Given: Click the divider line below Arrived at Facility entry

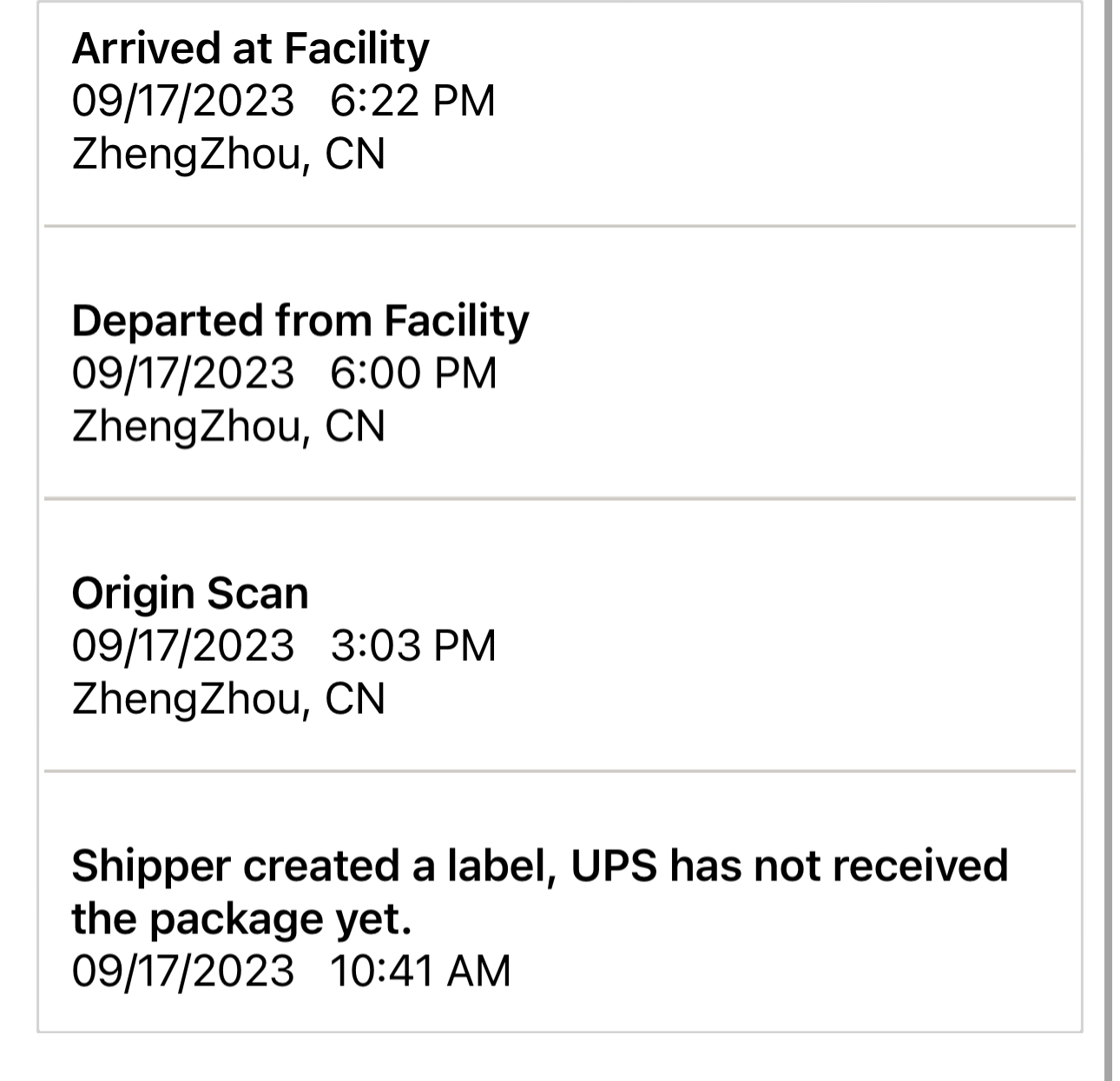Looking at the screenshot, I should [x=560, y=226].
